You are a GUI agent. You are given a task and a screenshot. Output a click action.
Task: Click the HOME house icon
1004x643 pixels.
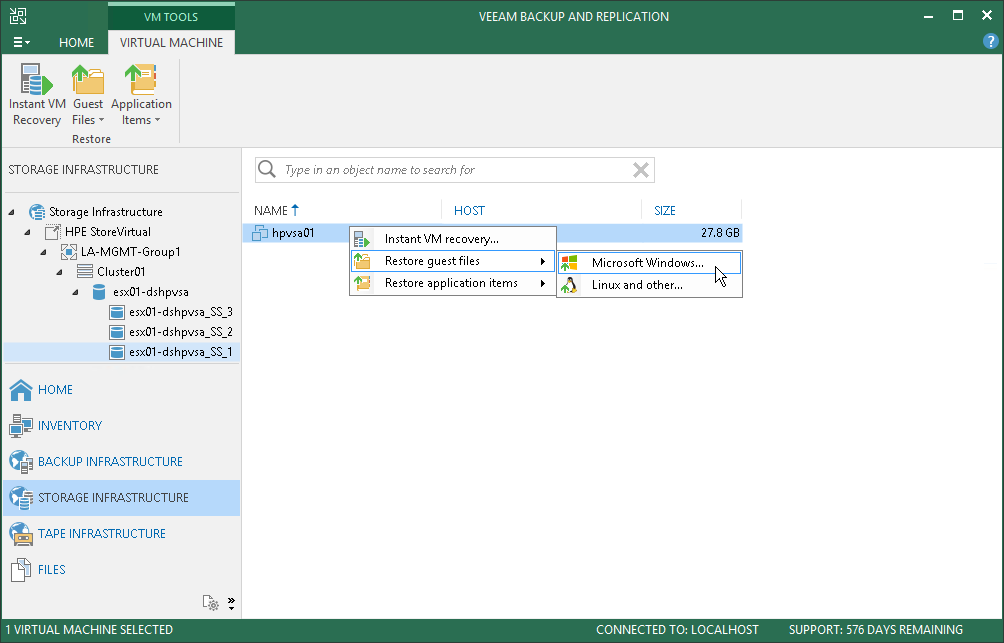21,389
